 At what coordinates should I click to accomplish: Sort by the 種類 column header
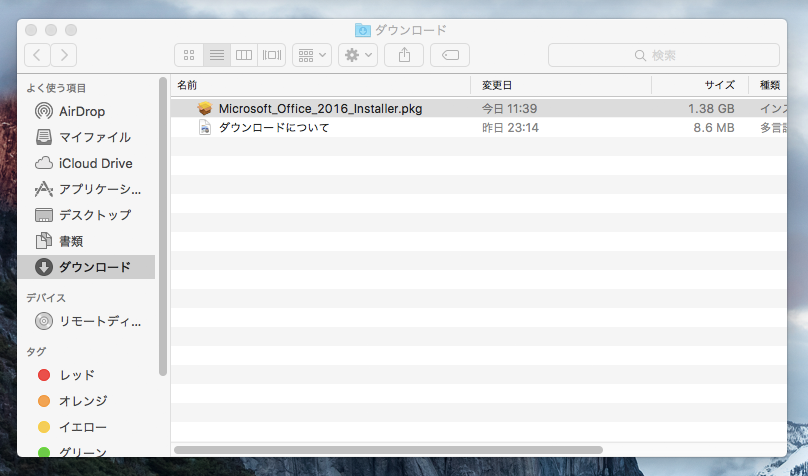[x=770, y=86]
